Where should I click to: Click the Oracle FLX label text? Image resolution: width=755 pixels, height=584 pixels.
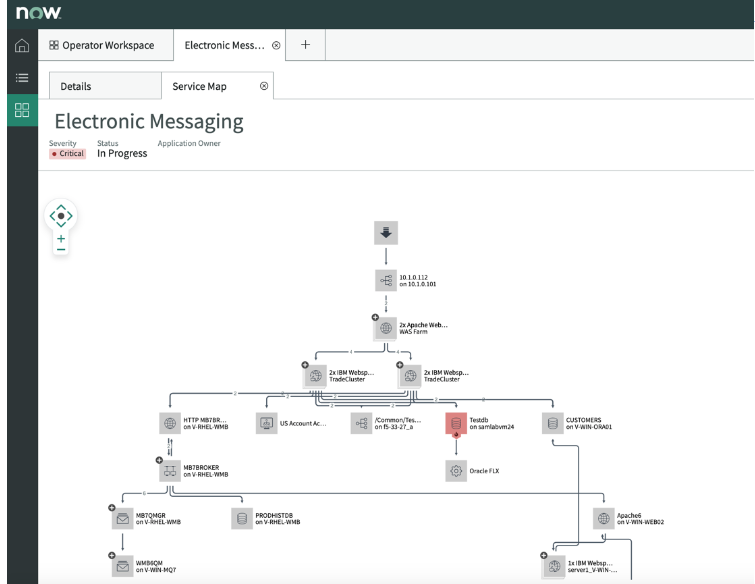click(484, 471)
